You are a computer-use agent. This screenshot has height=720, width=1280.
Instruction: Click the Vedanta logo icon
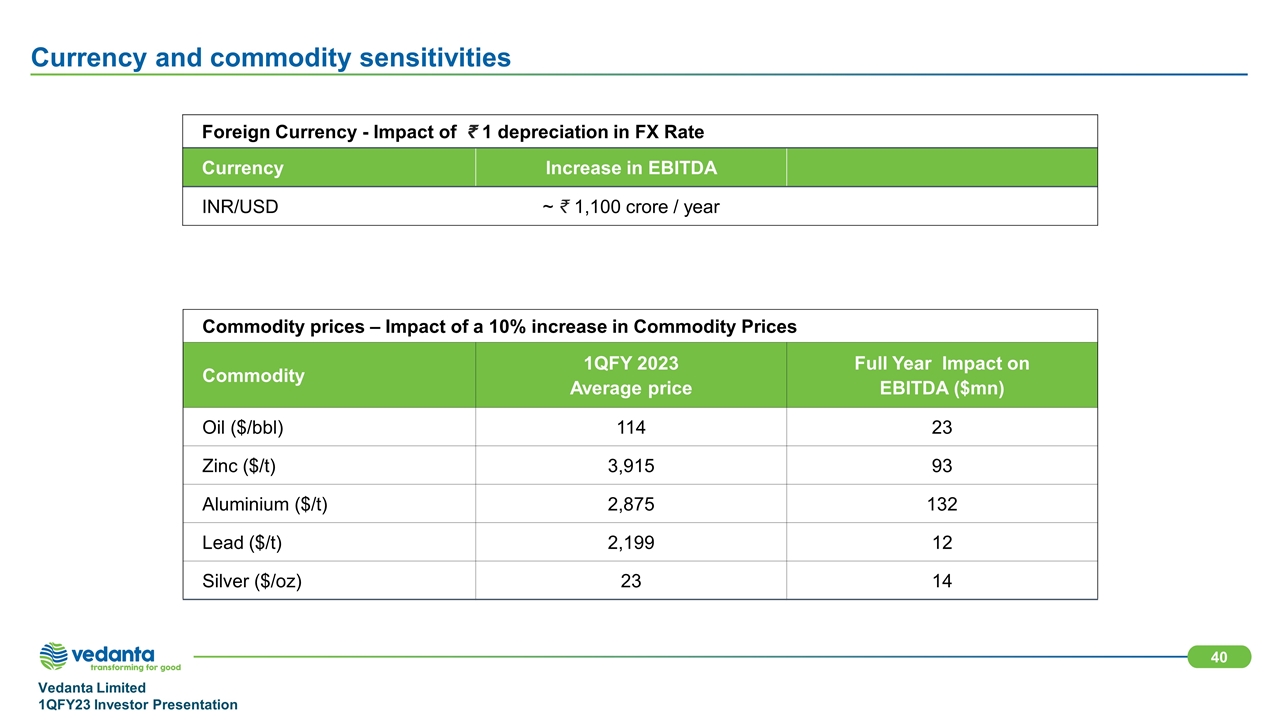pyautogui.click(x=54, y=656)
